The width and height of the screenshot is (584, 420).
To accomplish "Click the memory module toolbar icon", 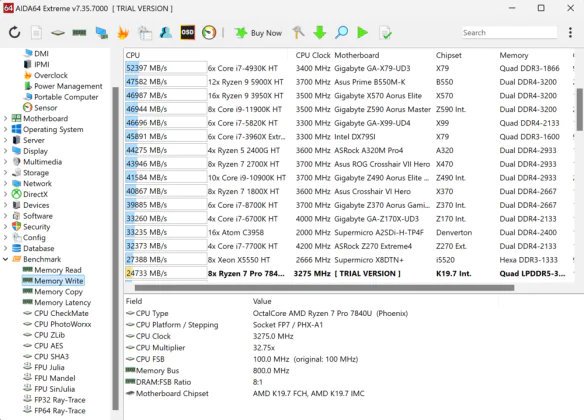I will (79, 33).
